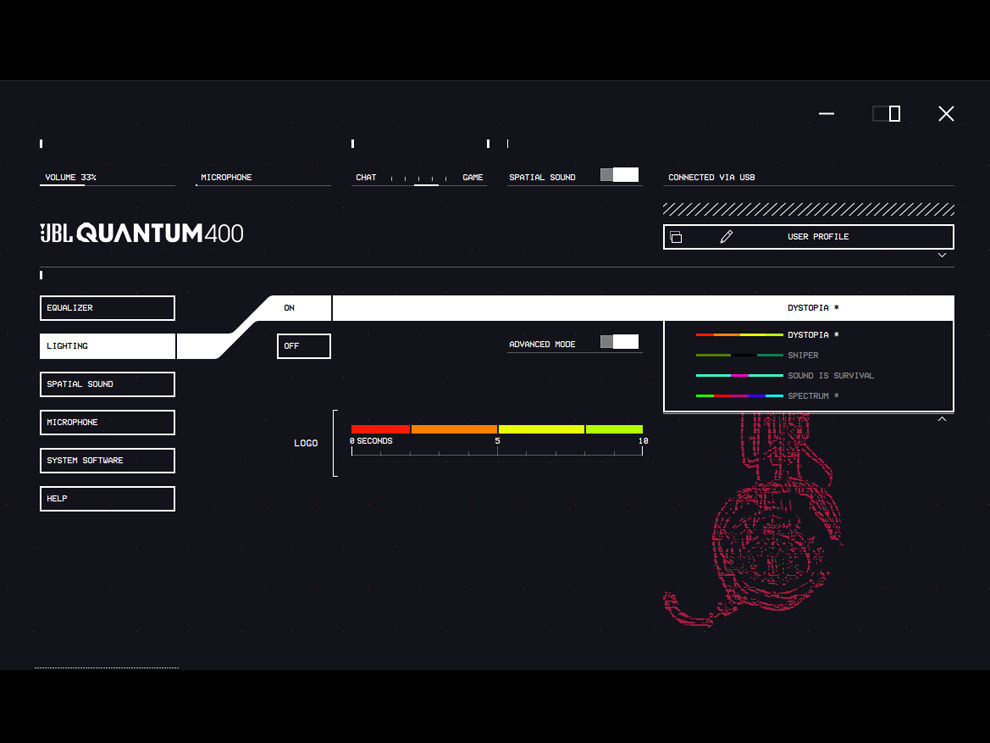The width and height of the screenshot is (990, 743).
Task: Click the lime green segment of logo timeline
Action: (614, 429)
